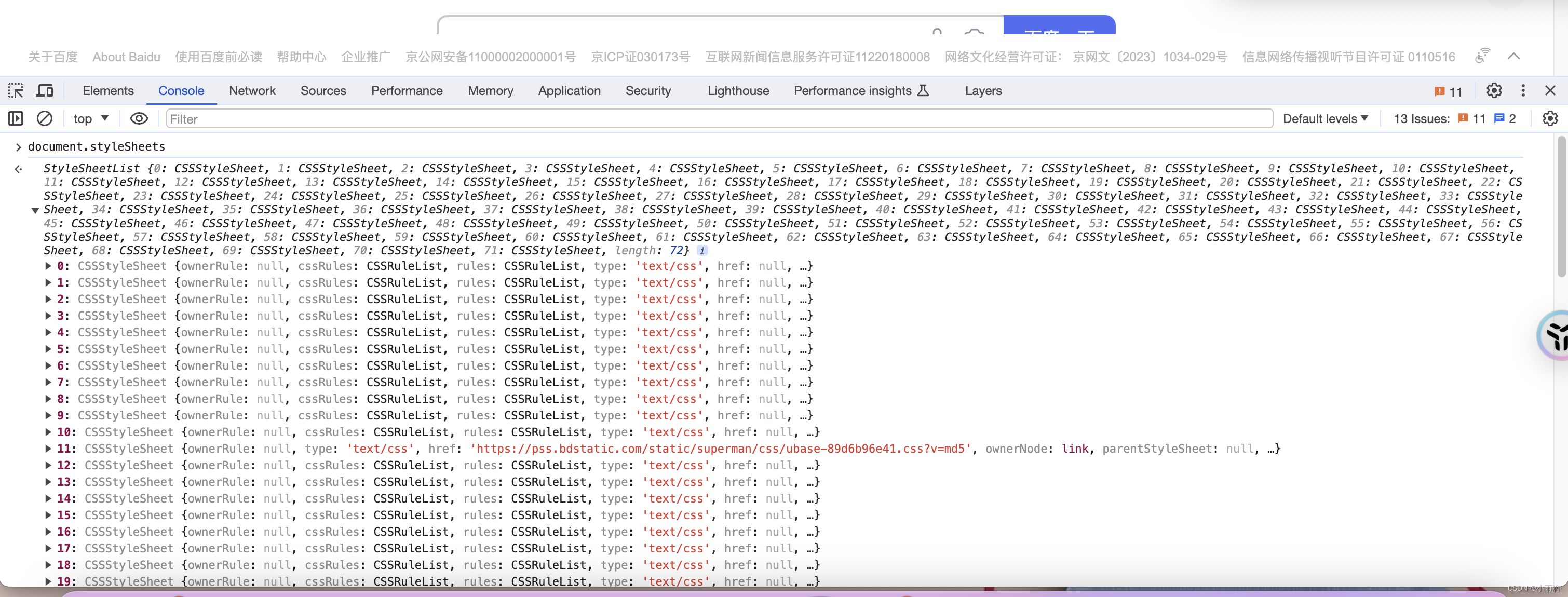Expand stylesheet entry 11 with ubase href
The width and height of the screenshot is (1568, 597).
tap(48, 449)
